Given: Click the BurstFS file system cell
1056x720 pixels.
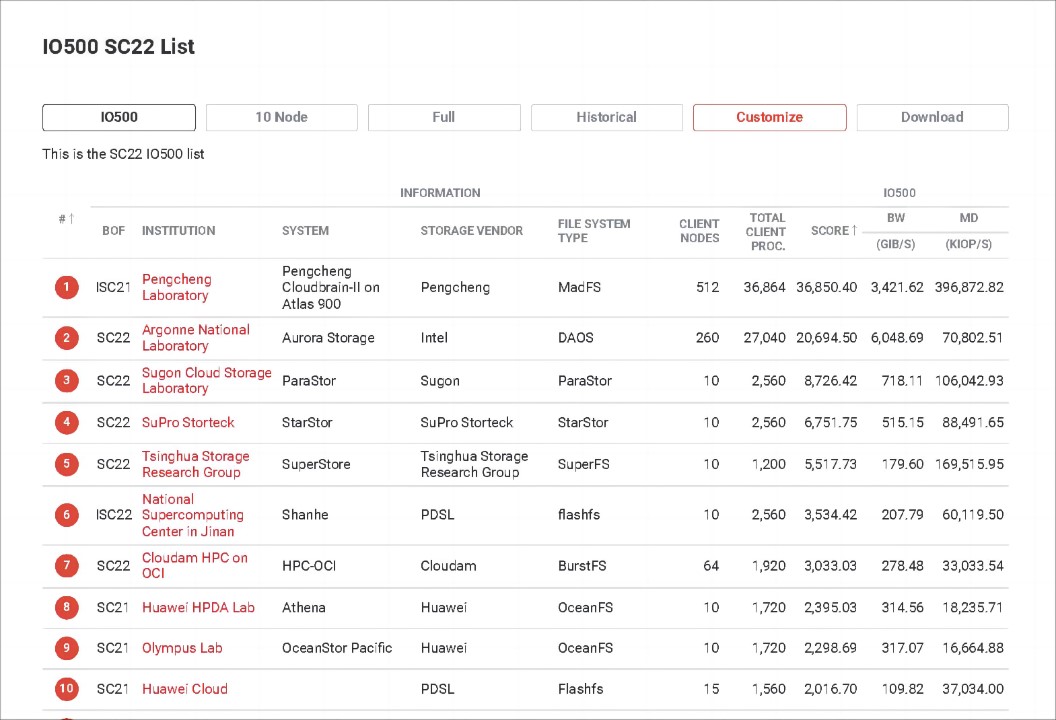Looking at the screenshot, I should coord(582,566).
